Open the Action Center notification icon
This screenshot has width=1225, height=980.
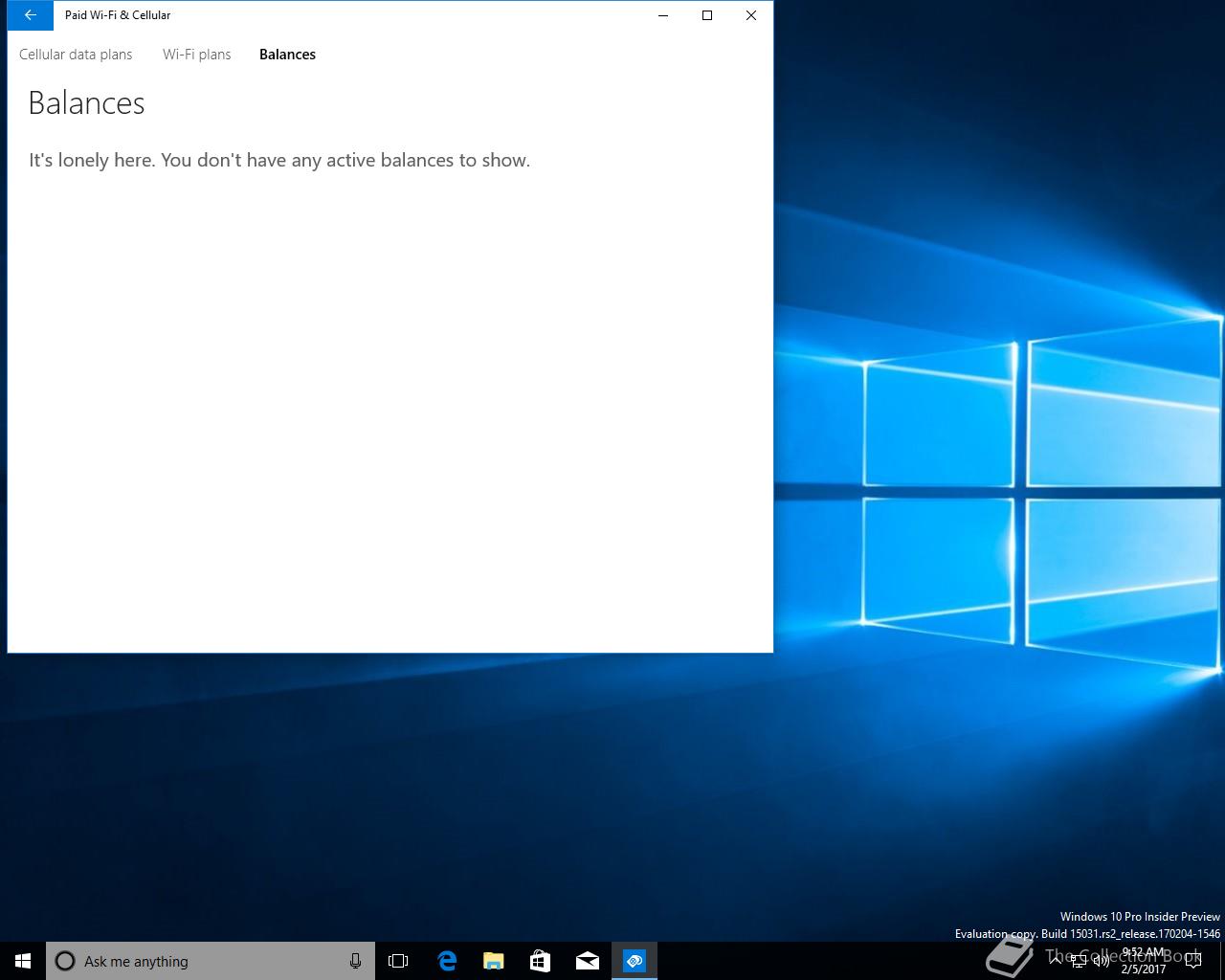click(1193, 961)
